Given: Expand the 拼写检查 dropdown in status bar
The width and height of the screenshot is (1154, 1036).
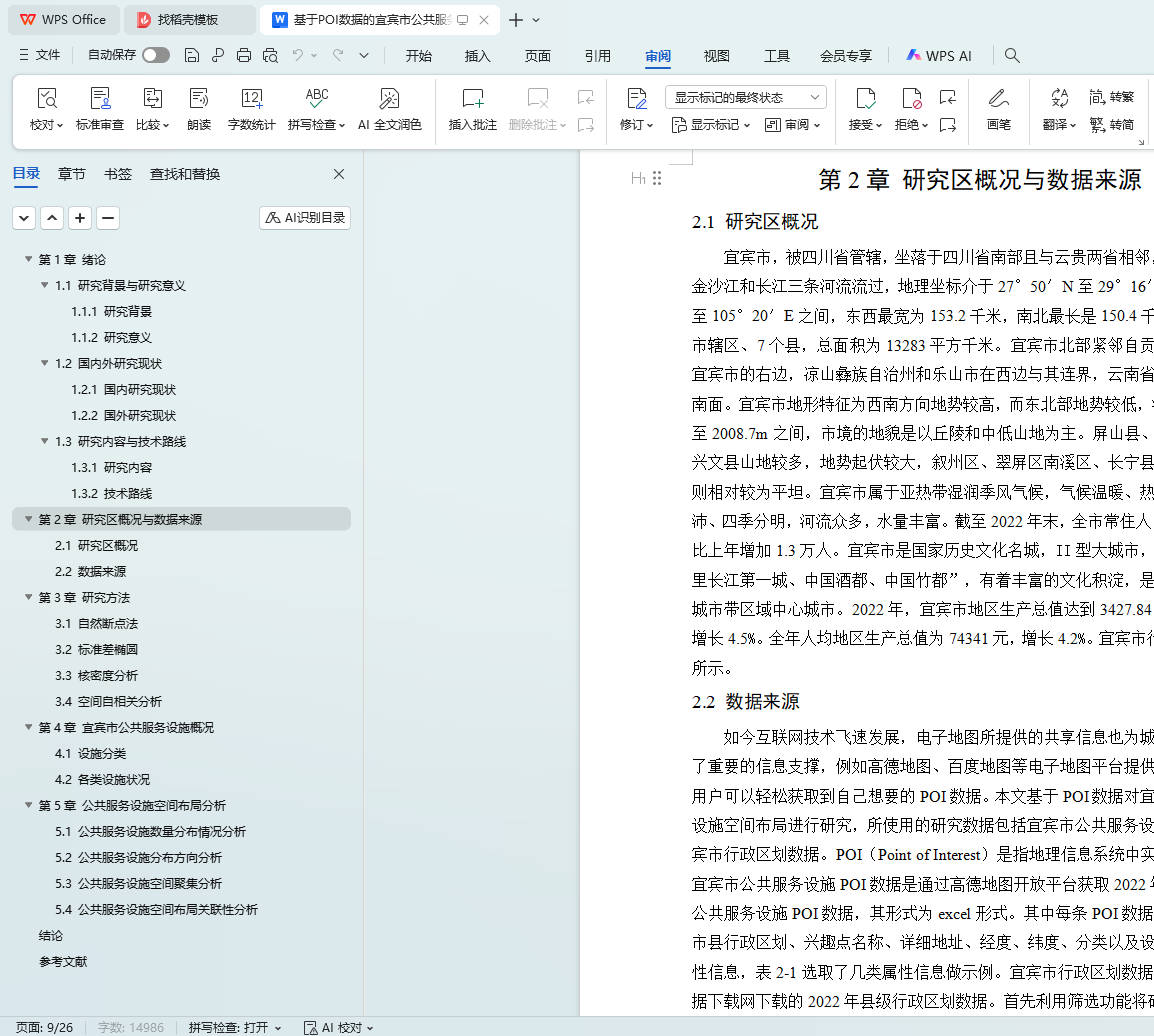Looking at the screenshot, I should pos(277,1028).
